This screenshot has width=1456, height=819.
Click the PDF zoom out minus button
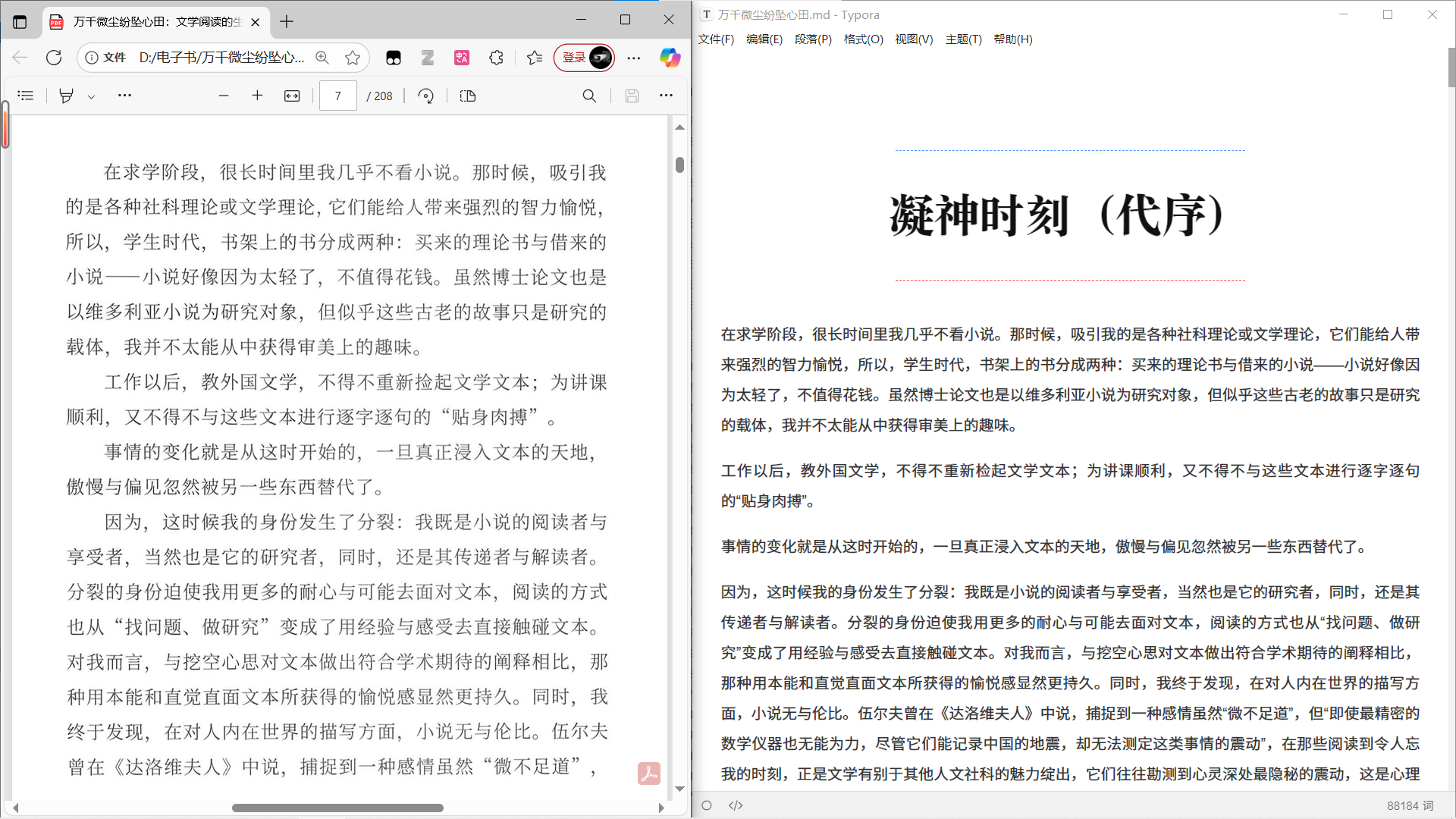coord(223,96)
